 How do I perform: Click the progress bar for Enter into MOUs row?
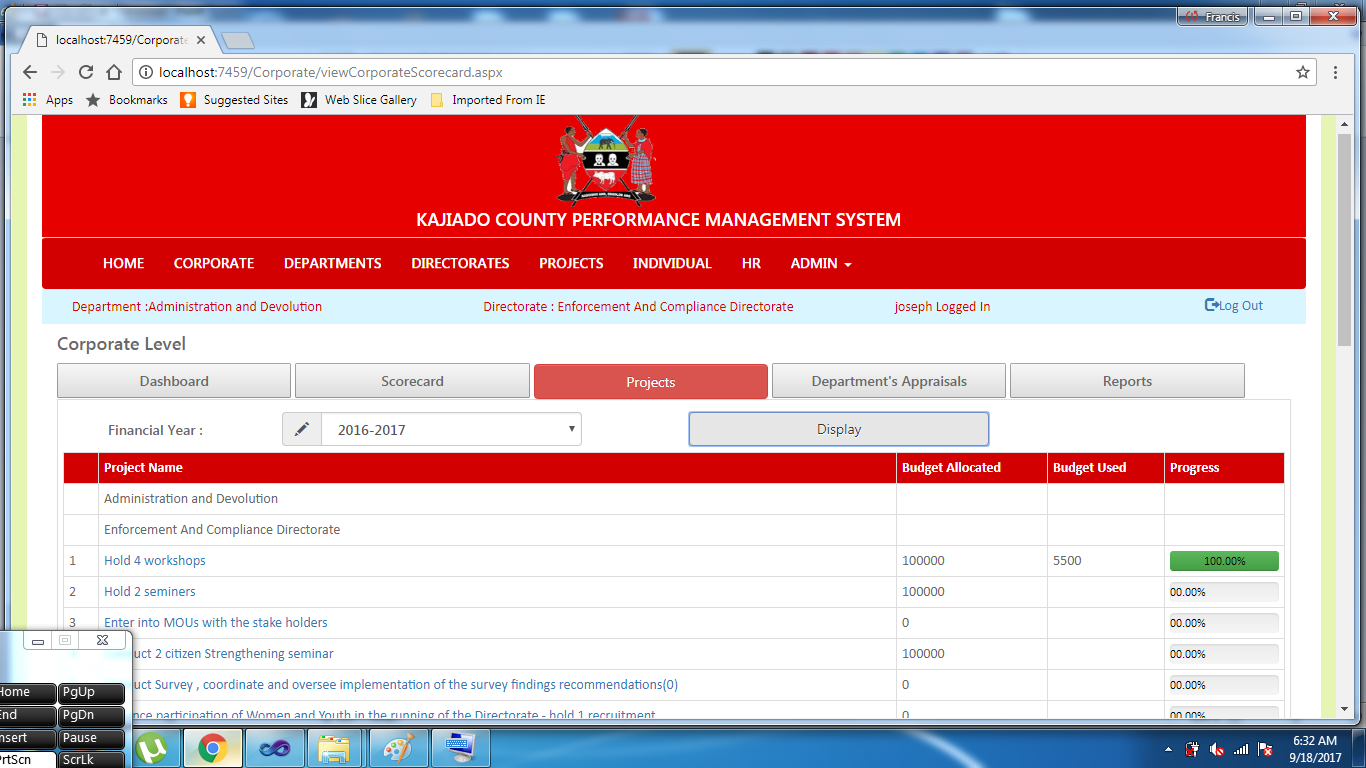1224,623
